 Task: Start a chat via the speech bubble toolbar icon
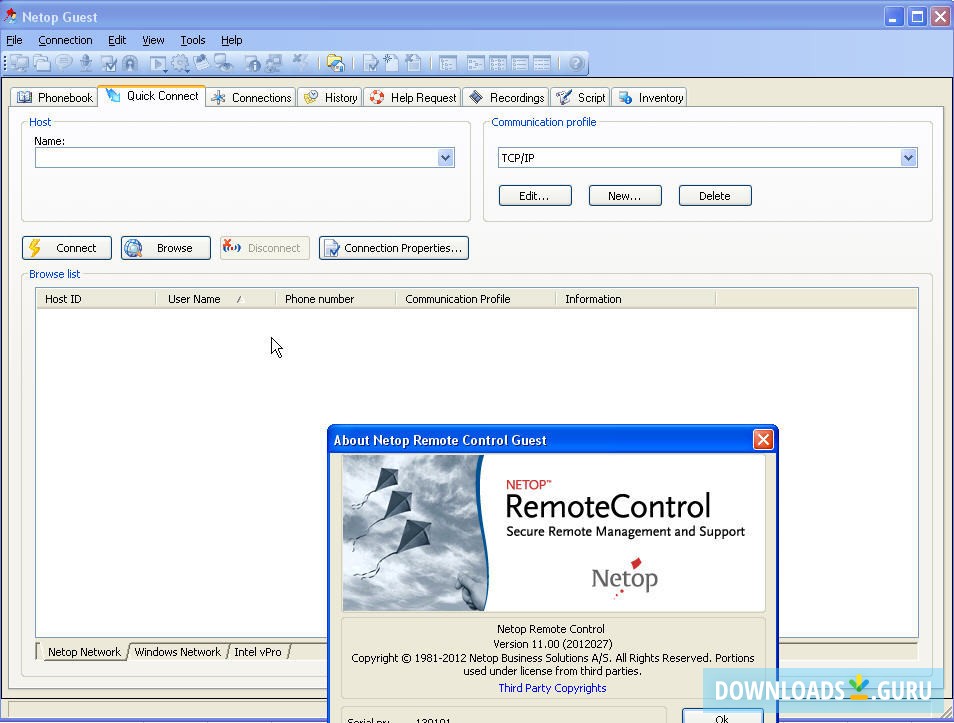tap(63, 63)
